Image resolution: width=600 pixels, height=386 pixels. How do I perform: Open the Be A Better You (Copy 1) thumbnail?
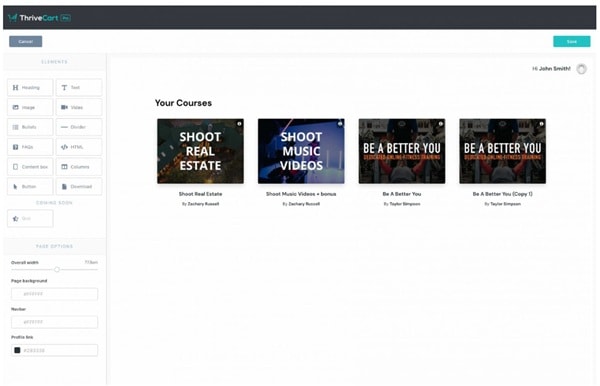click(x=502, y=151)
